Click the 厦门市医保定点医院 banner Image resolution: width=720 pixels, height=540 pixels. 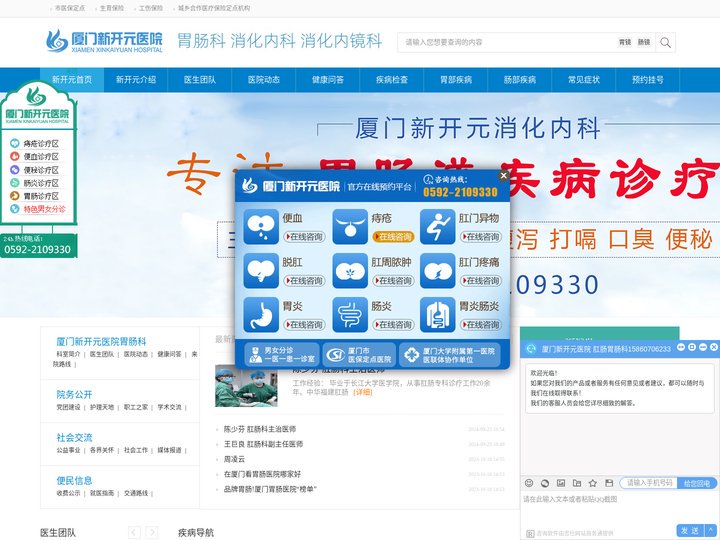coord(359,355)
